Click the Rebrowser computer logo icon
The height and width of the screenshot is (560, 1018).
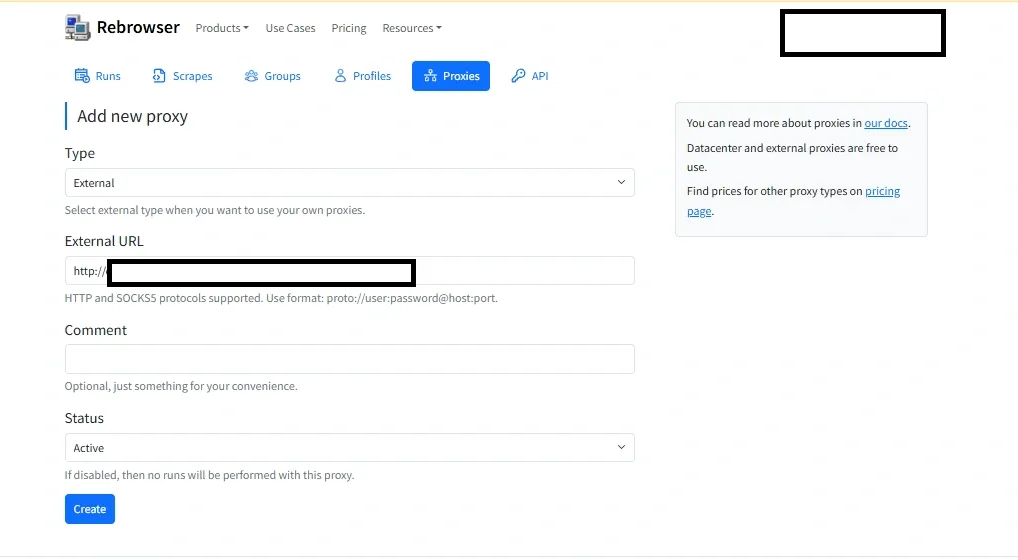coord(77,27)
